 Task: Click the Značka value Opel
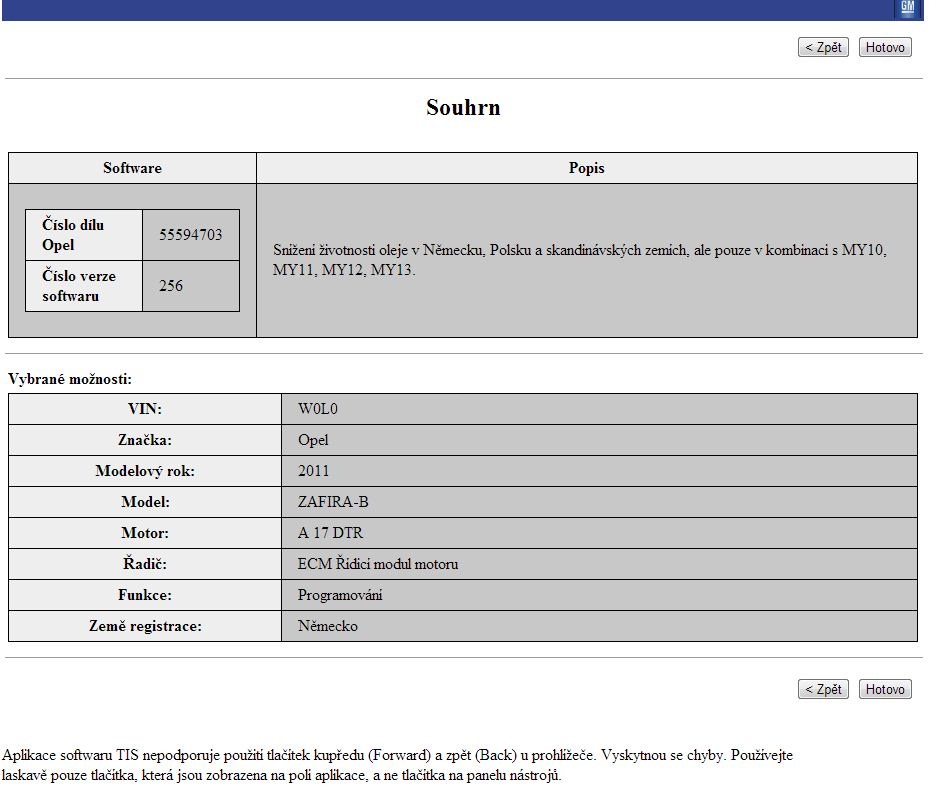[x=313, y=440]
